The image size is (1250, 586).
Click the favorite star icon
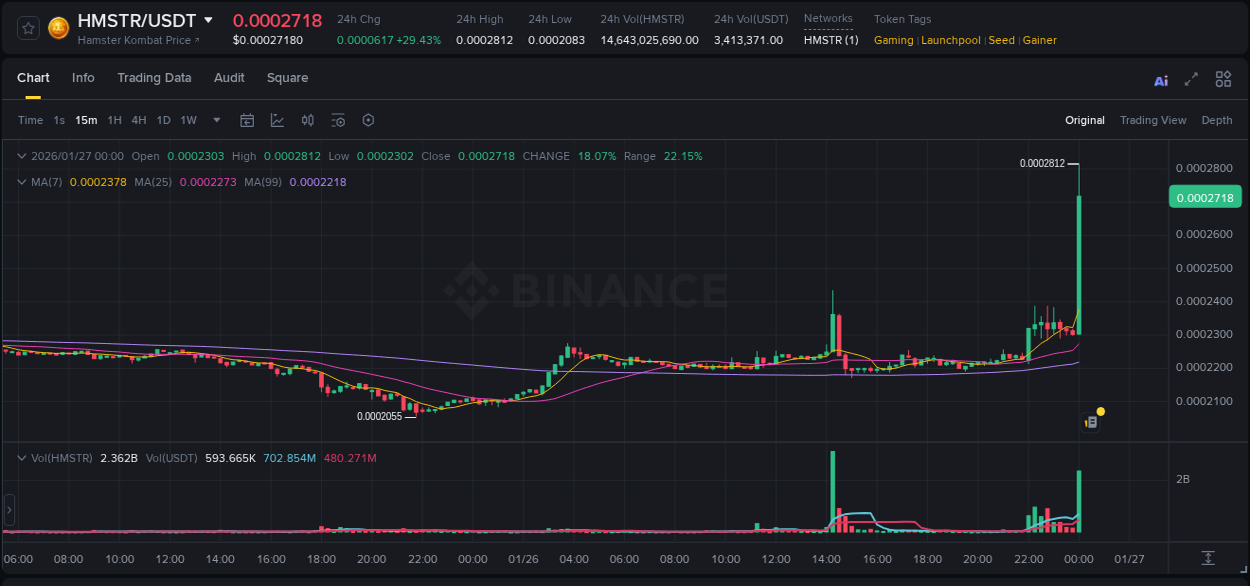27,28
